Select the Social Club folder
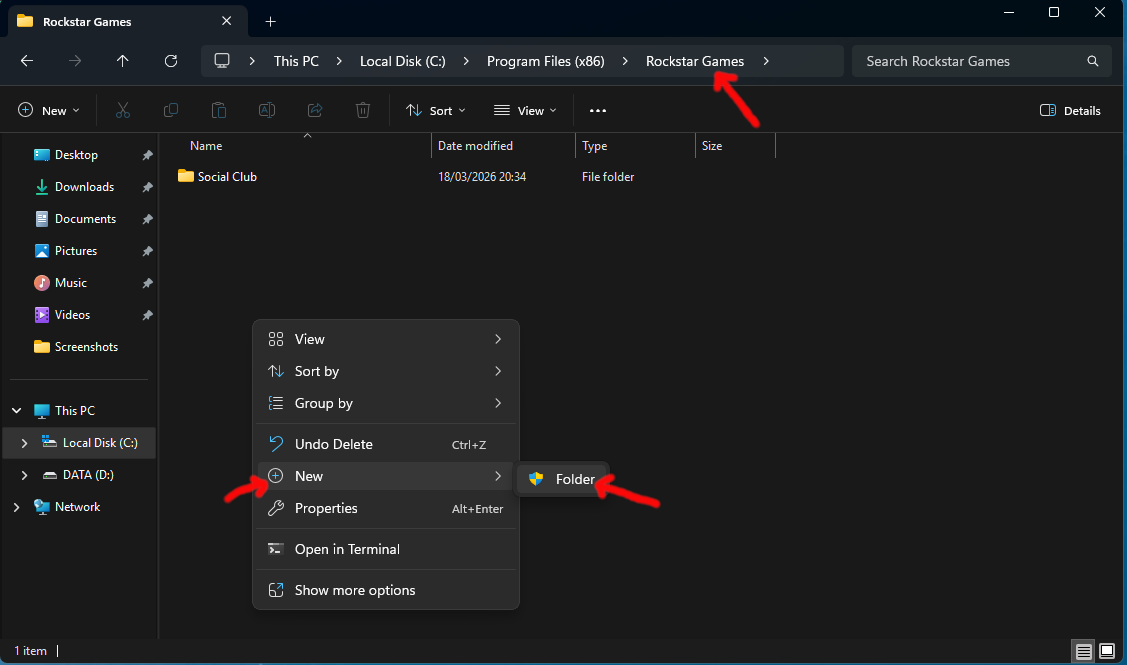Screen dimensions: 1127x665 click(217, 177)
